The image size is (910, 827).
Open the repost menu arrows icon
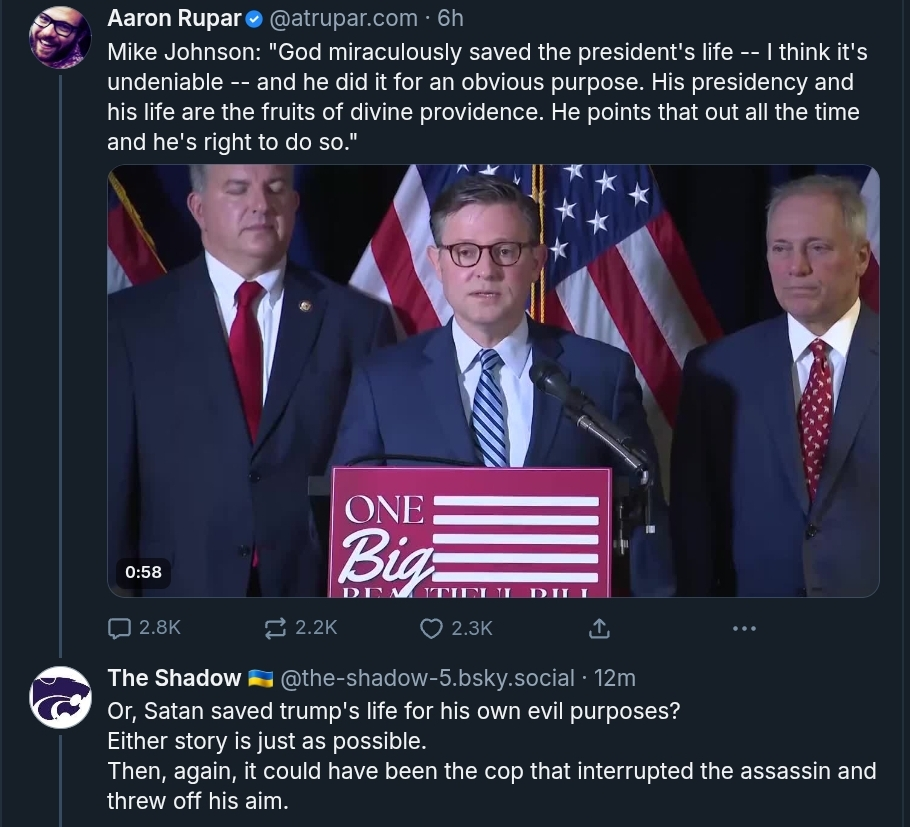pyautogui.click(x=274, y=628)
